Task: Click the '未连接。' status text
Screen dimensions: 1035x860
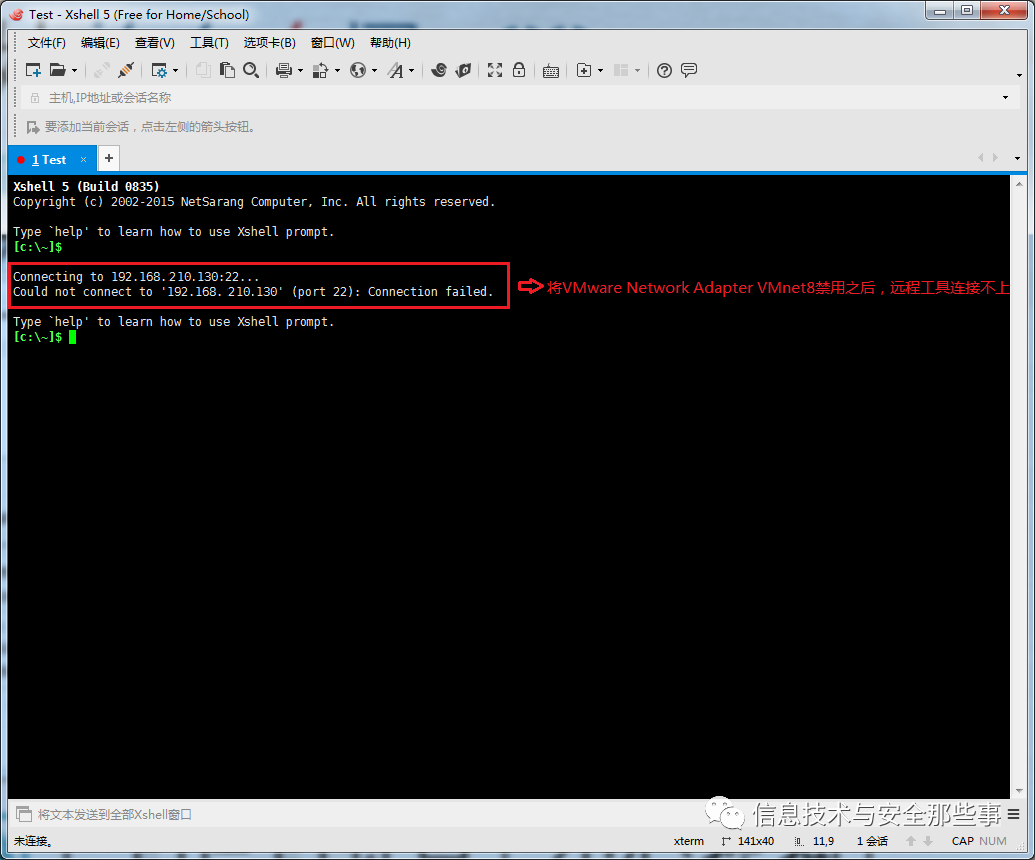Action: (x=33, y=842)
